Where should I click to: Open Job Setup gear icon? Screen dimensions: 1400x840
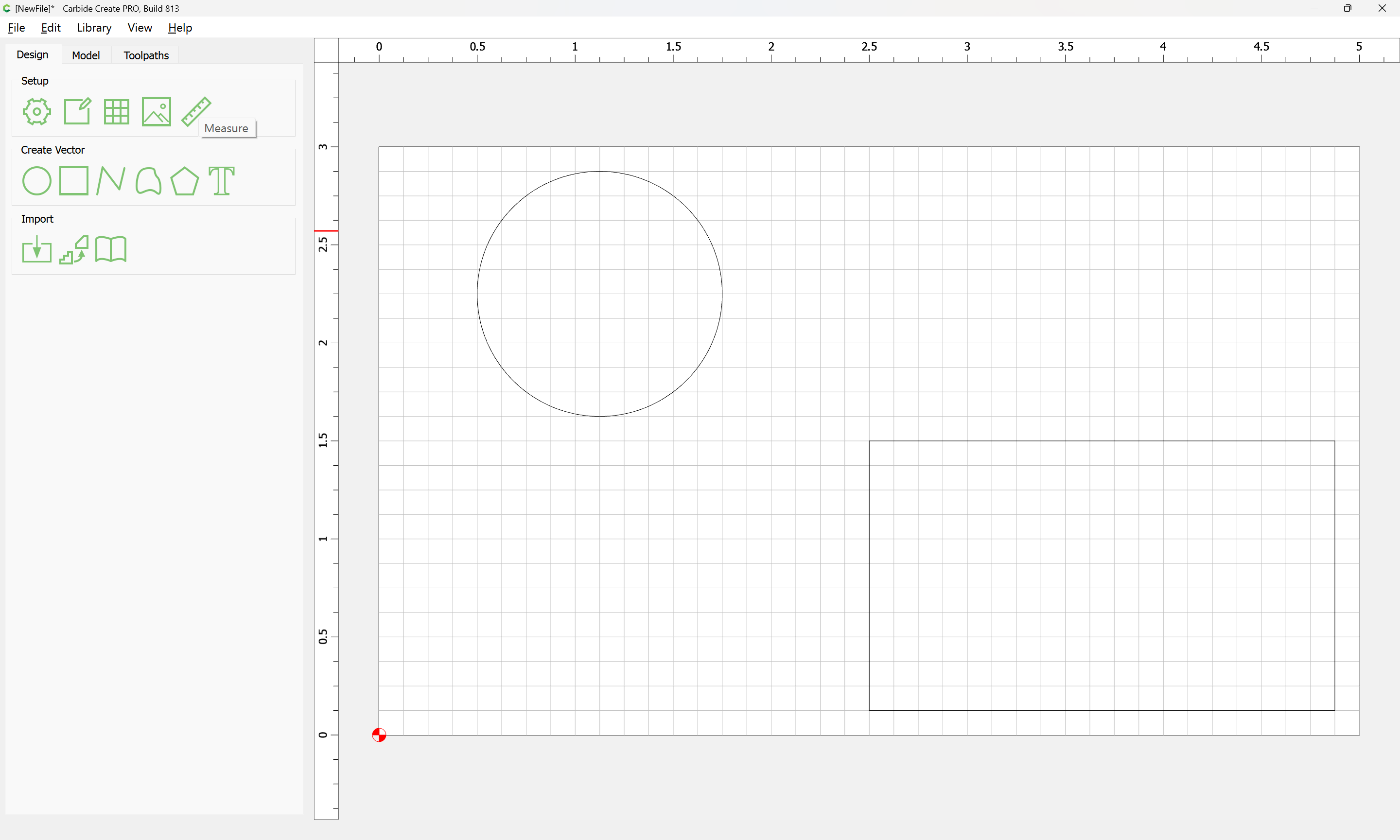pyautogui.click(x=37, y=111)
